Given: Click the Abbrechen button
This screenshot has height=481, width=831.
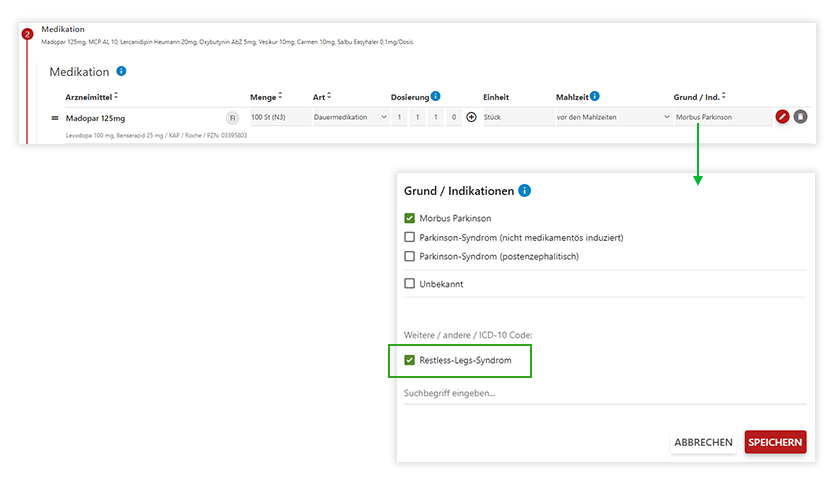Looking at the screenshot, I should (703, 442).
